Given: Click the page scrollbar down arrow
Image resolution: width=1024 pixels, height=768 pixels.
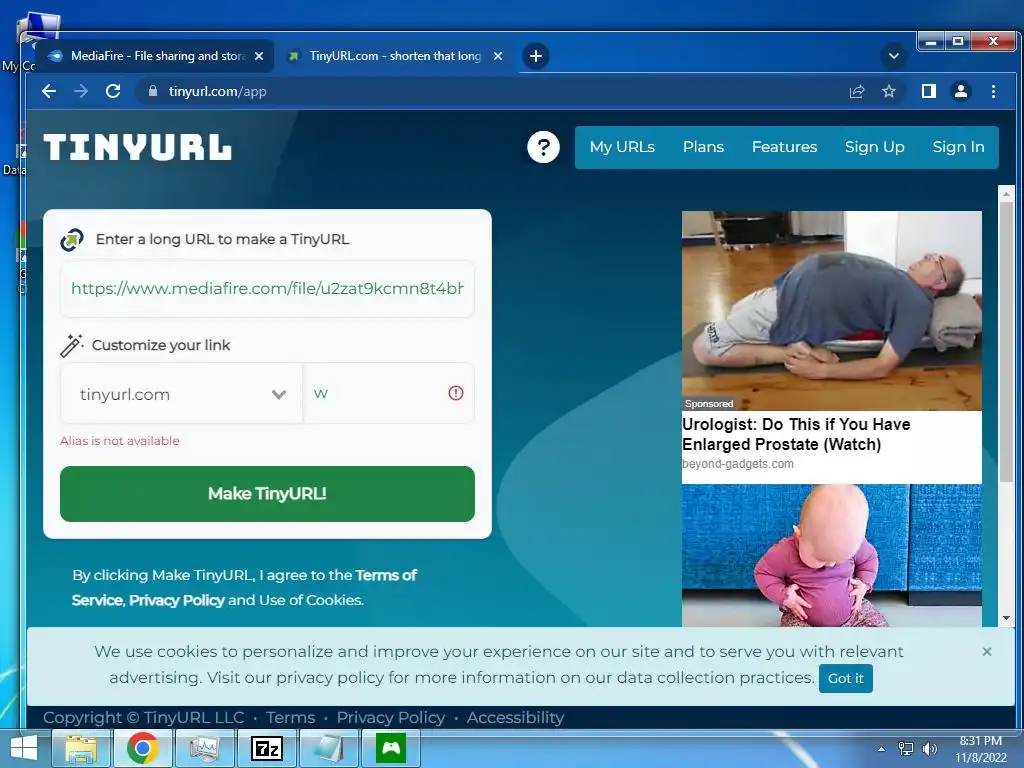Looking at the screenshot, I should point(1006,618).
